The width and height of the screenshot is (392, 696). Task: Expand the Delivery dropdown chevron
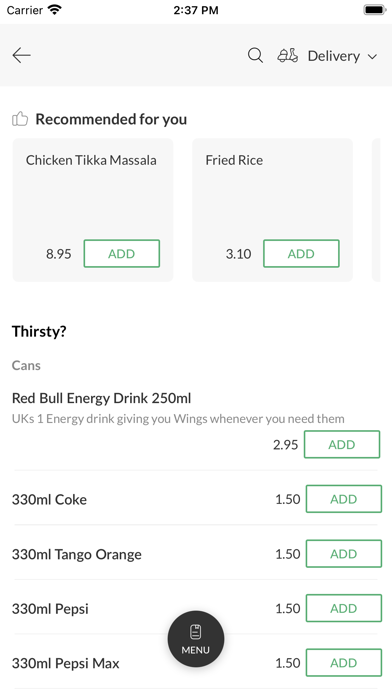click(x=372, y=56)
